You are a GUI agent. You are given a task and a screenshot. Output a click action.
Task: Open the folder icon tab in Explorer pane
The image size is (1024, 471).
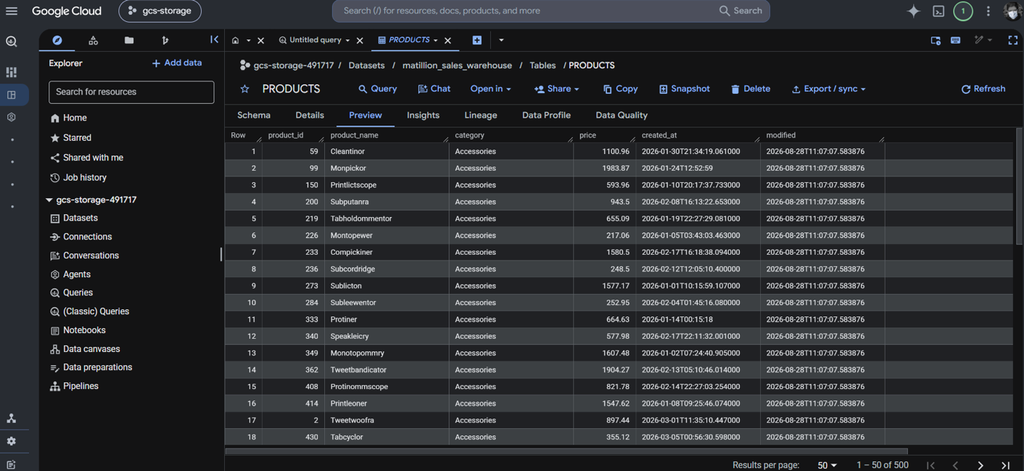coord(129,40)
